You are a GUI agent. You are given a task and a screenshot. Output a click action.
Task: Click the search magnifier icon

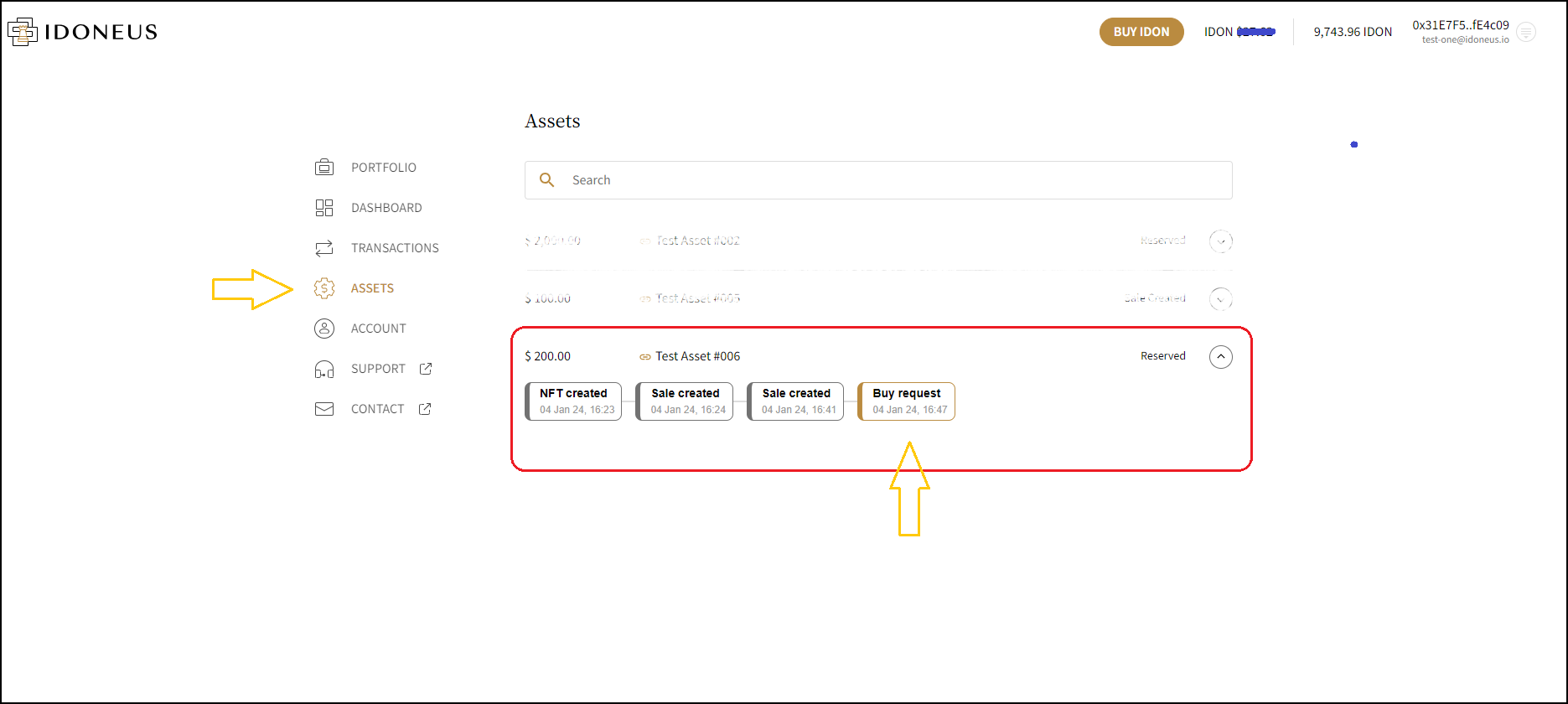(x=546, y=180)
